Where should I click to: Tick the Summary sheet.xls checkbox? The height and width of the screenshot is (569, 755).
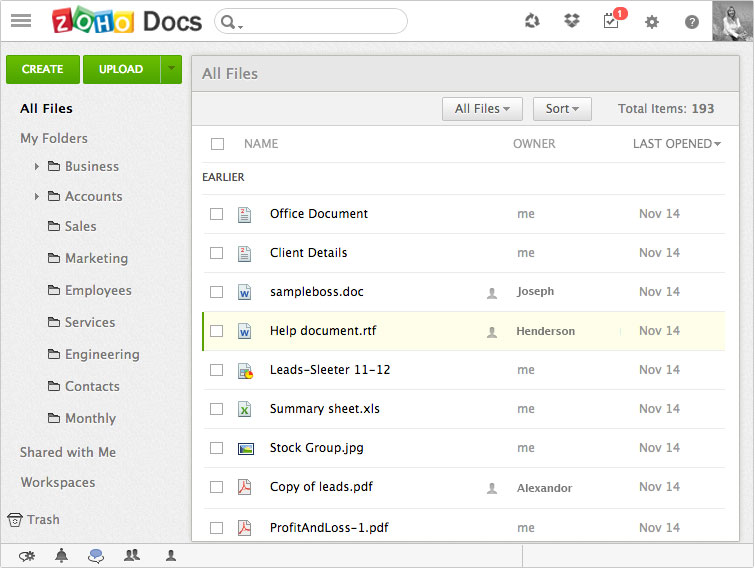(216, 409)
